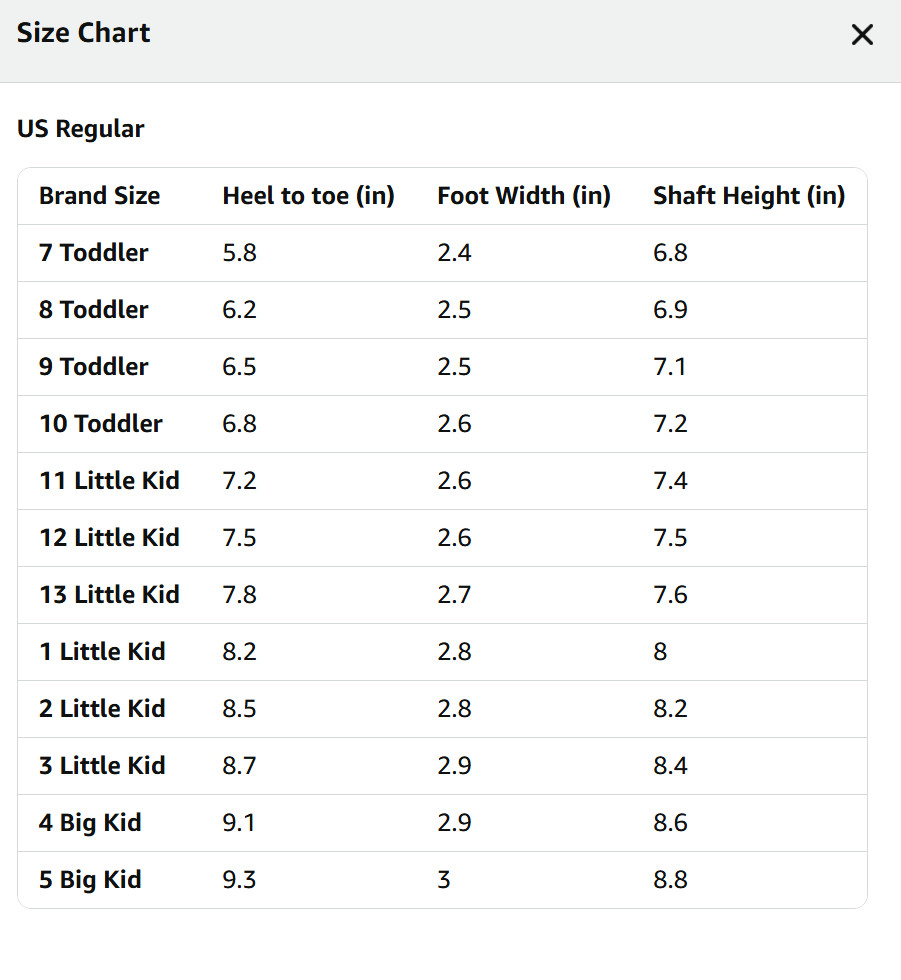Click the Heel to toe (in) header
The height and width of the screenshot is (980, 901).
pyautogui.click(x=308, y=196)
